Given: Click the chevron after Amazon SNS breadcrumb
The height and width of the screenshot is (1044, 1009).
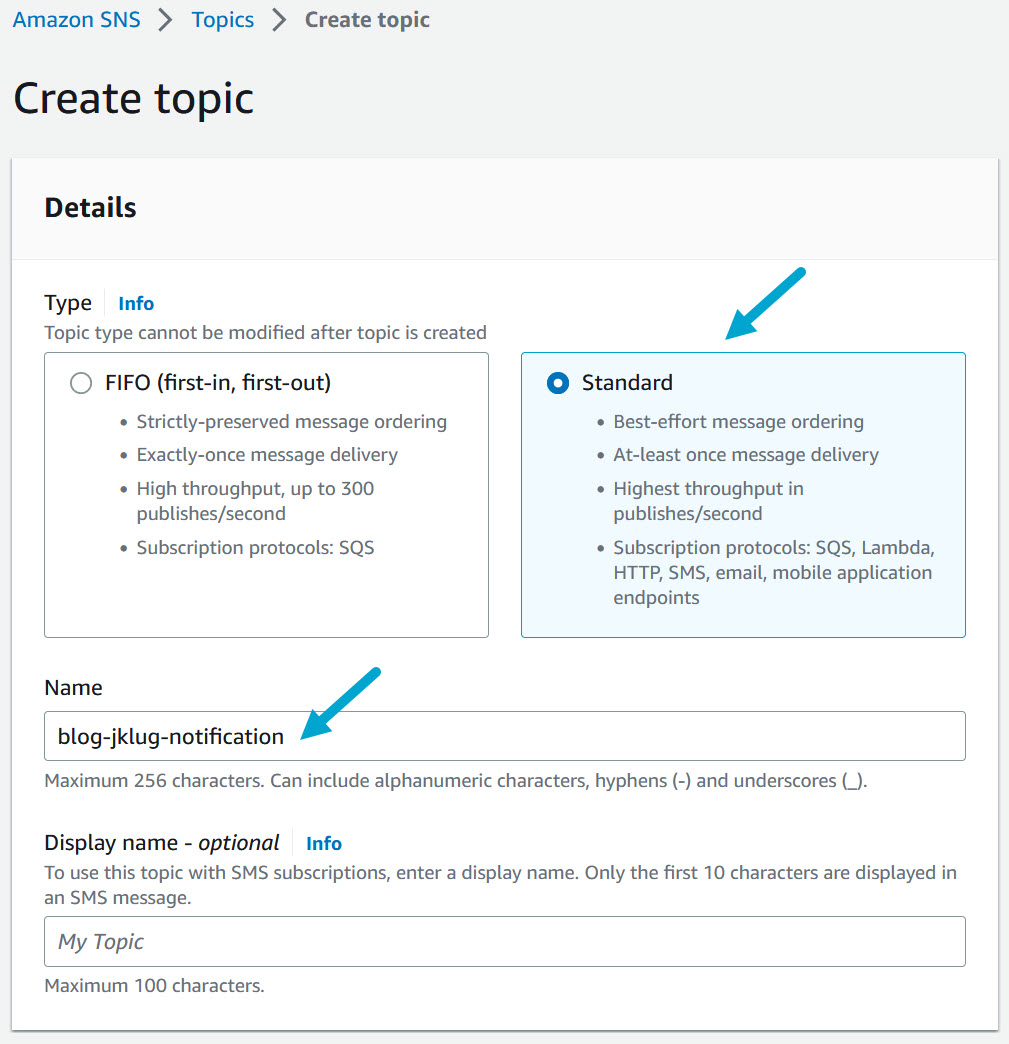Looking at the screenshot, I should 165,20.
